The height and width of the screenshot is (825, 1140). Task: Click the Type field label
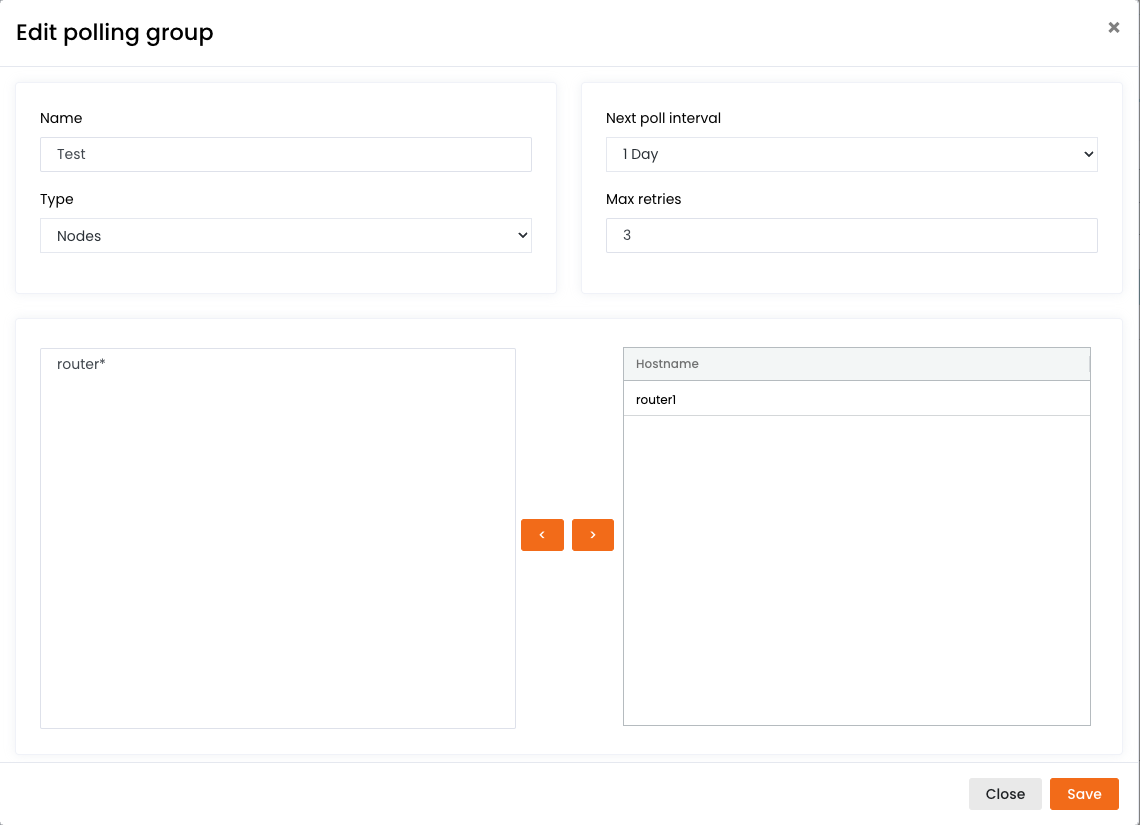57,199
